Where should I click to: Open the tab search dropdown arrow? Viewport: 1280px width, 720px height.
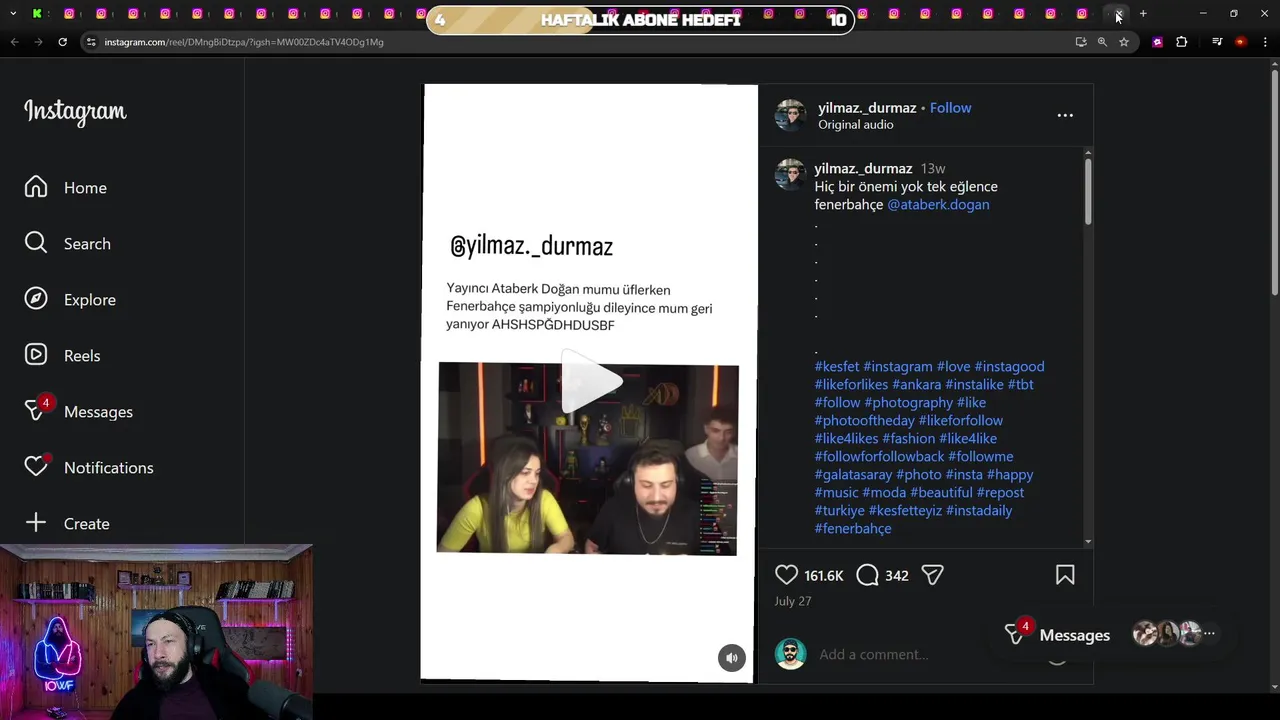(x=13, y=14)
